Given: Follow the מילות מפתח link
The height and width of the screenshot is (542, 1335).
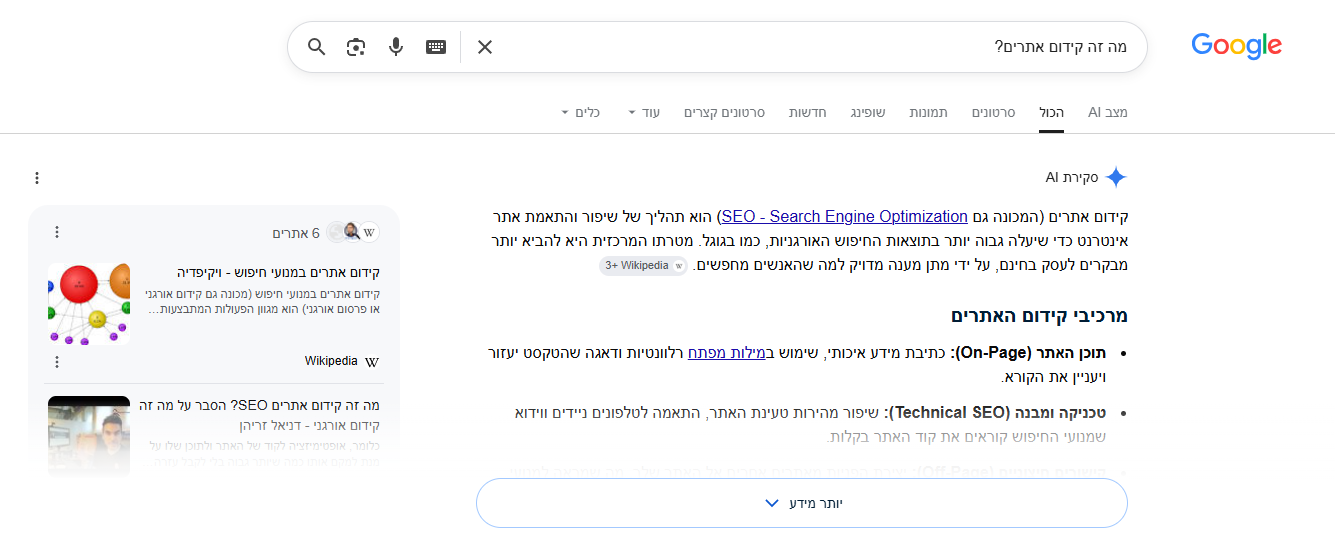Looking at the screenshot, I should [726, 352].
